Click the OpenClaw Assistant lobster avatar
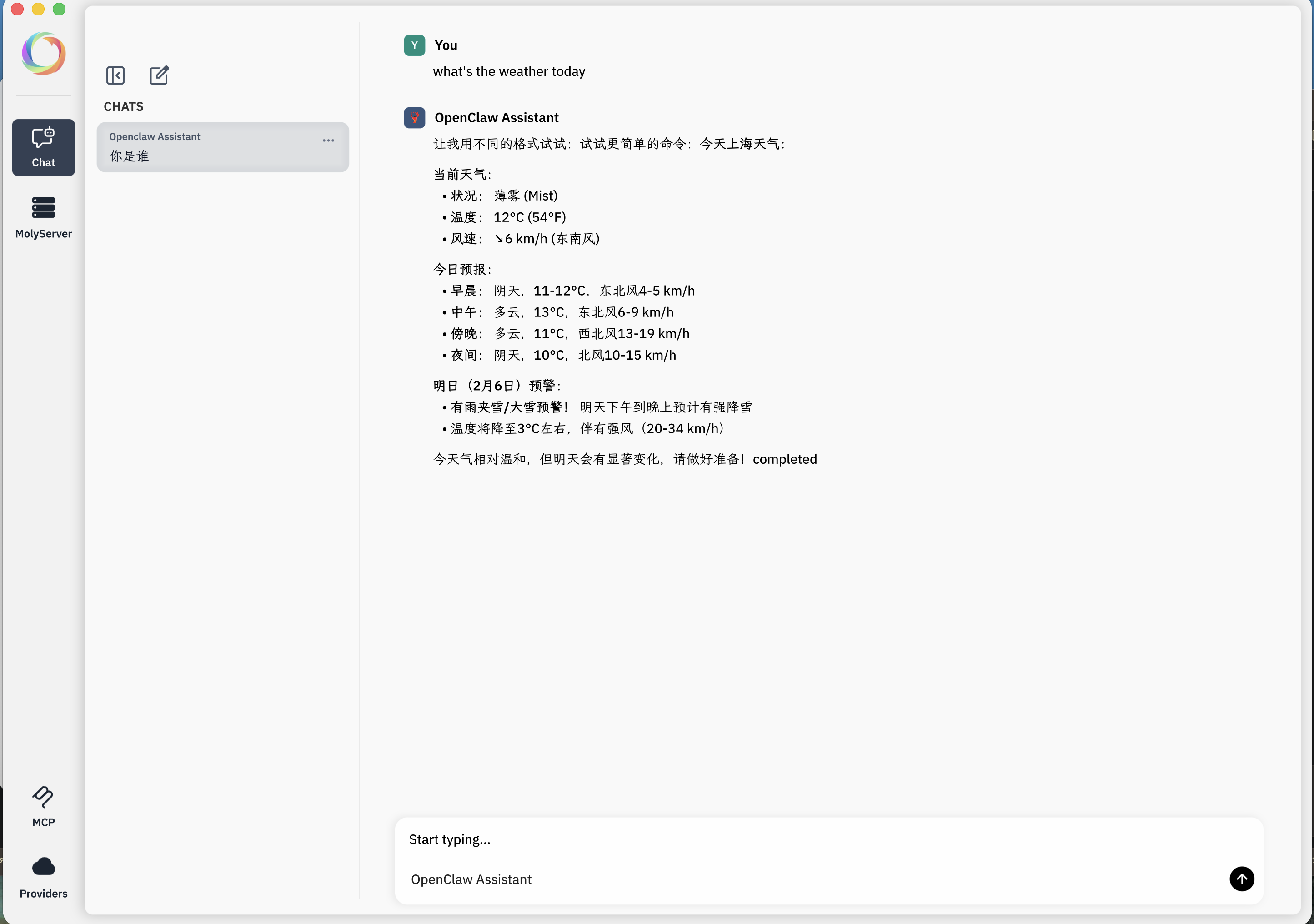This screenshot has width=1314, height=924. 414,117
